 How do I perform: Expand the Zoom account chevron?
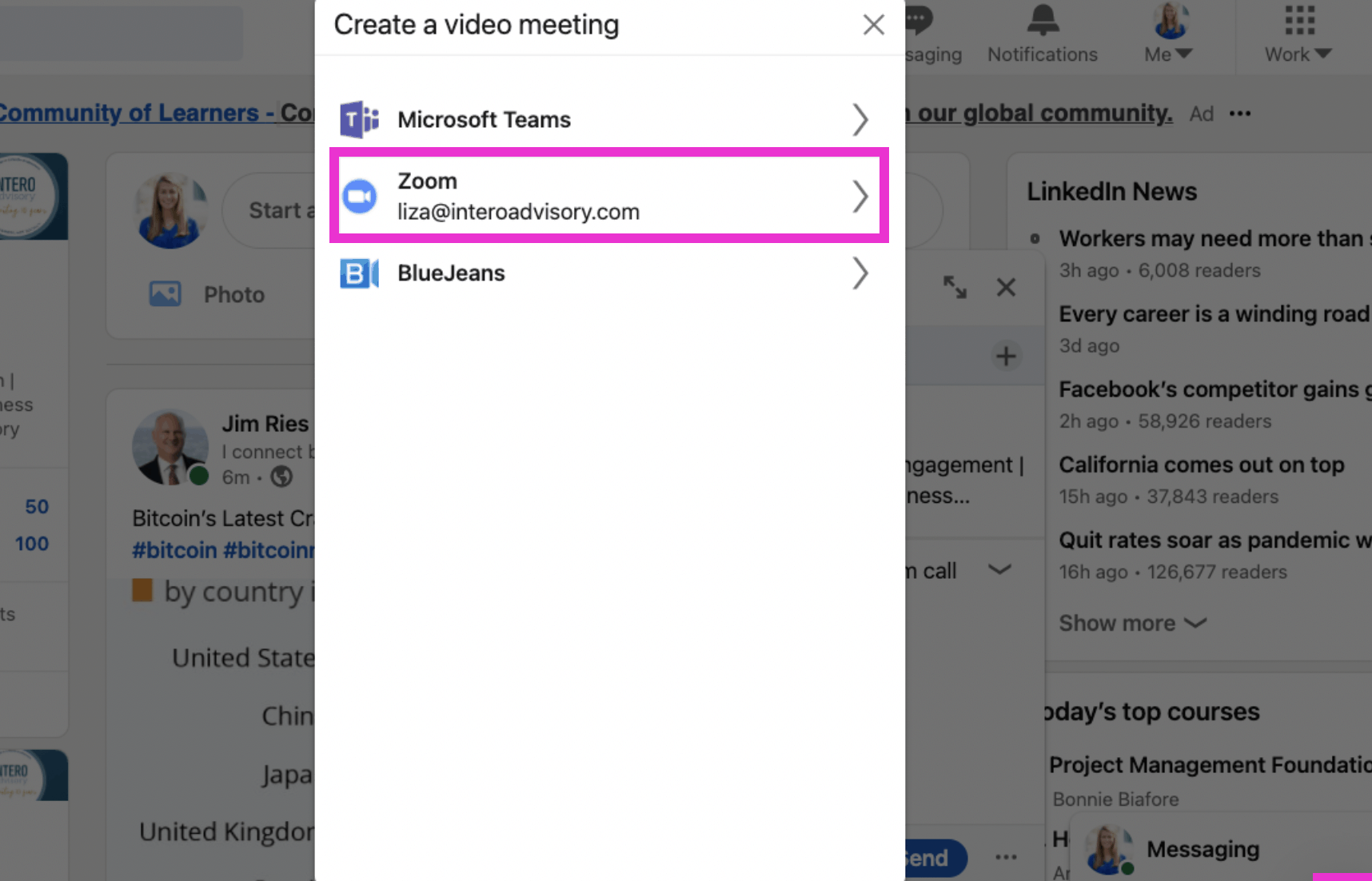pyautogui.click(x=859, y=196)
